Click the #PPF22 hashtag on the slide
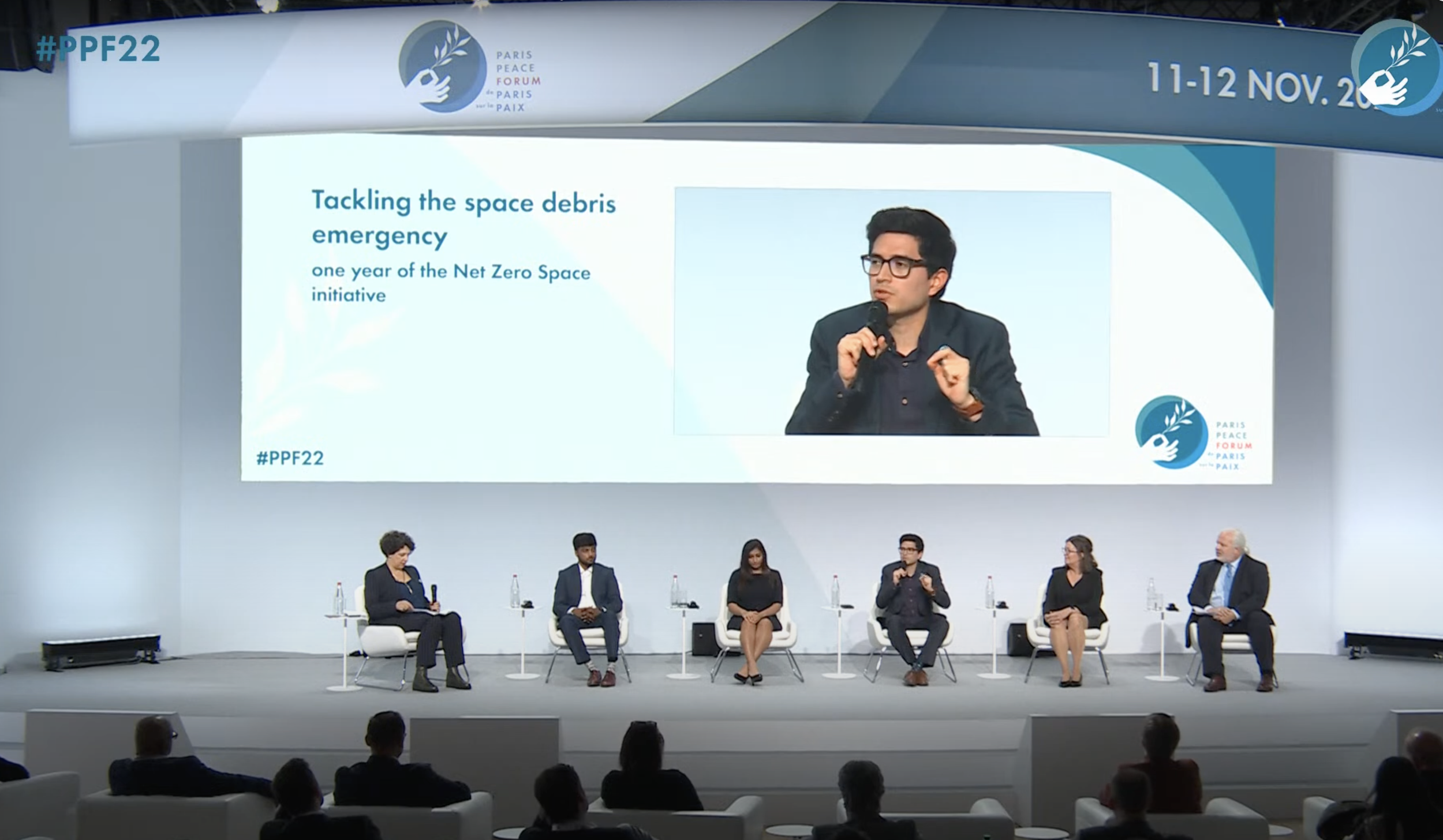1443x840 pixels. (290, 458)
